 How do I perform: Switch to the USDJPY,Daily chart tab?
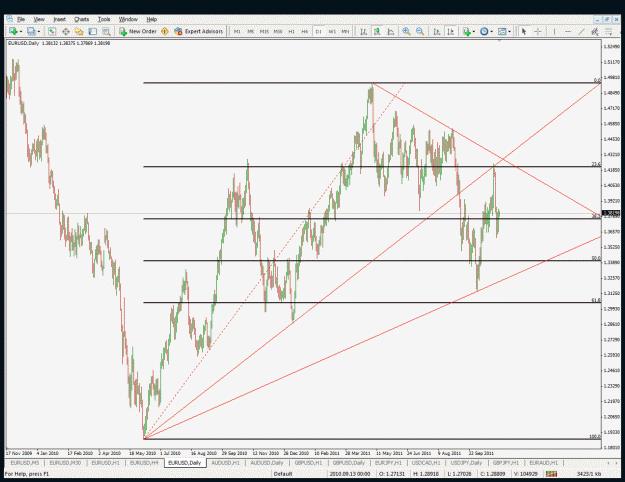click(x=466, y=463)
